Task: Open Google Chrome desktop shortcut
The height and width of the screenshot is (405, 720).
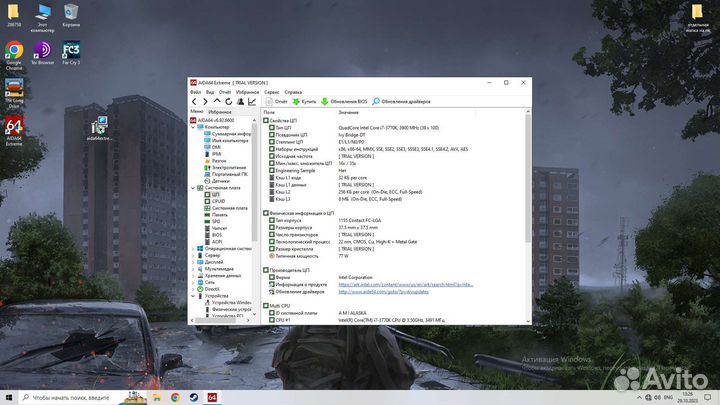Action: point(14,56)
